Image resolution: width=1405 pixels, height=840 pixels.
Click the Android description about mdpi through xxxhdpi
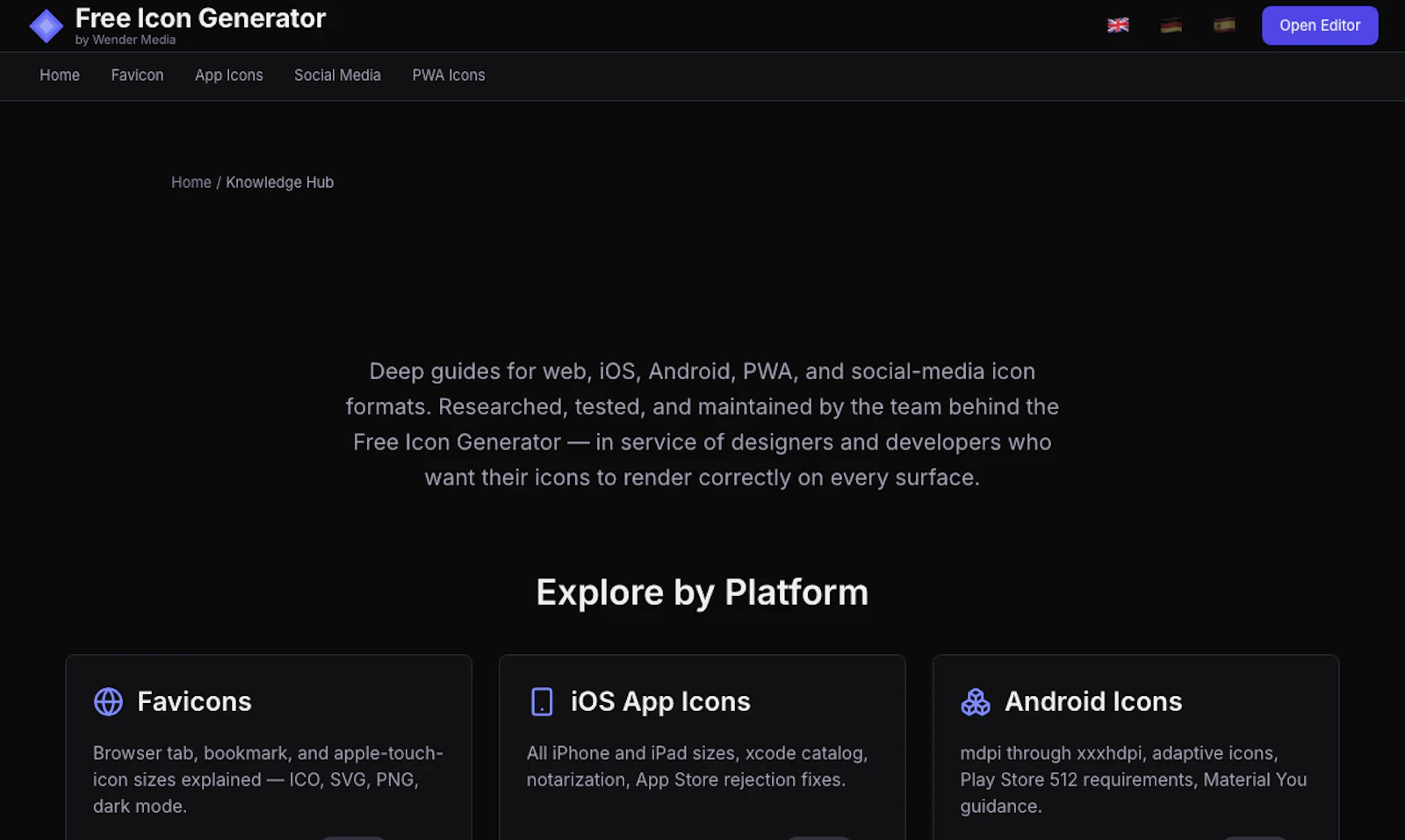[x=1134, y=779]
